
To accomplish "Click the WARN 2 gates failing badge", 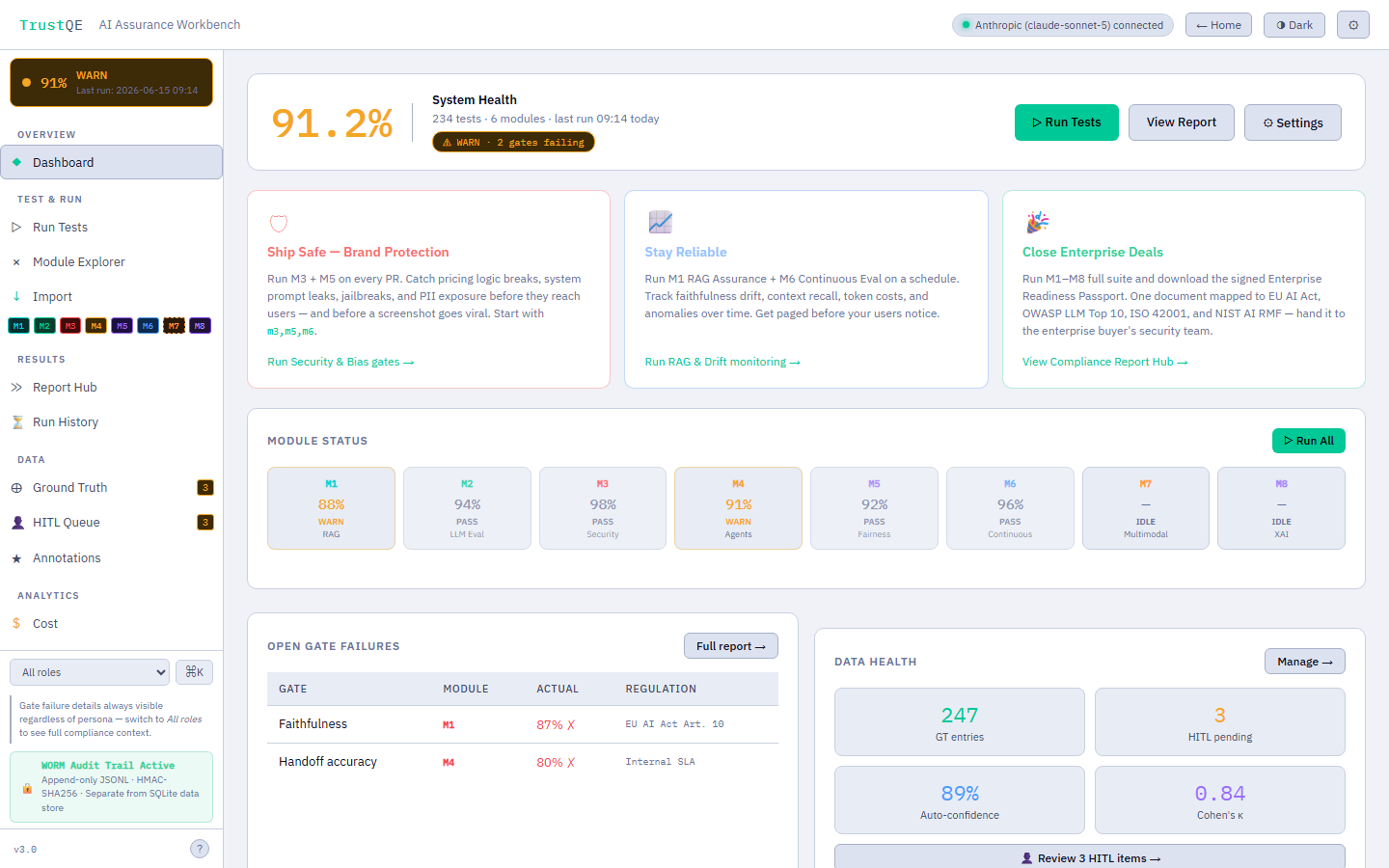I will (513, 142).
